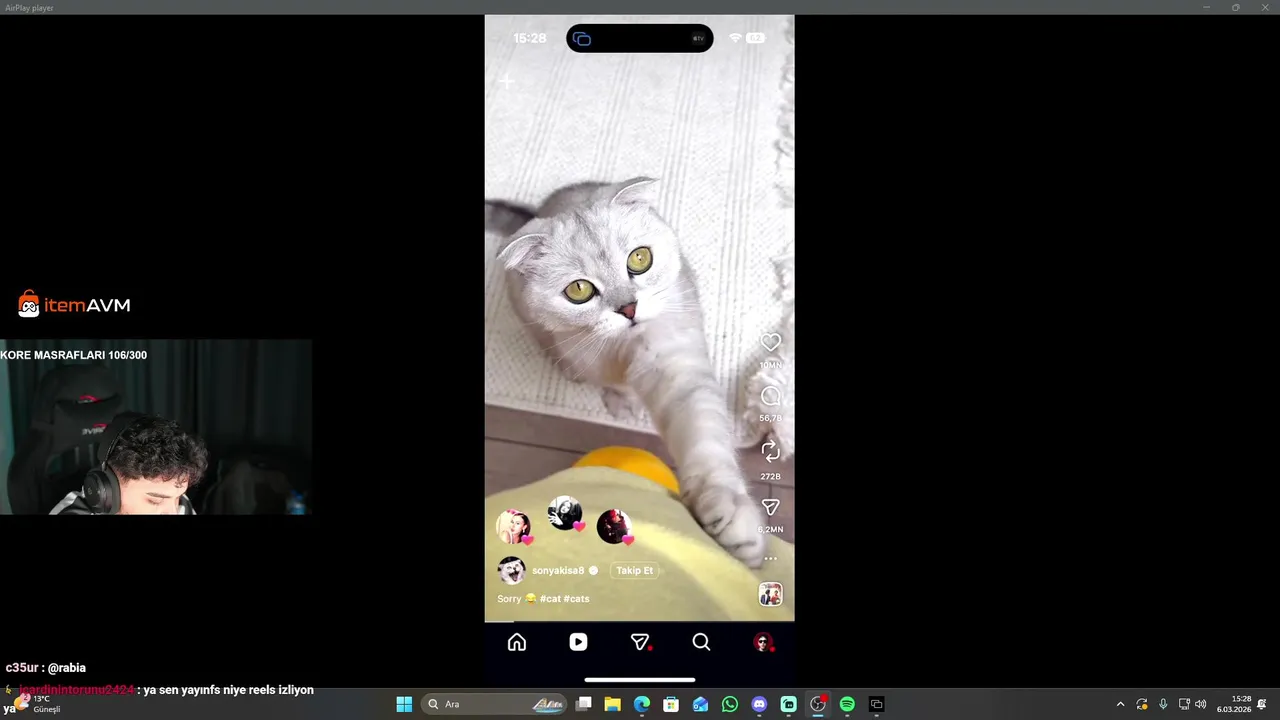1280x720 pixels.
Task: Open Spotify from taskbar
Action: coord(847,704)
